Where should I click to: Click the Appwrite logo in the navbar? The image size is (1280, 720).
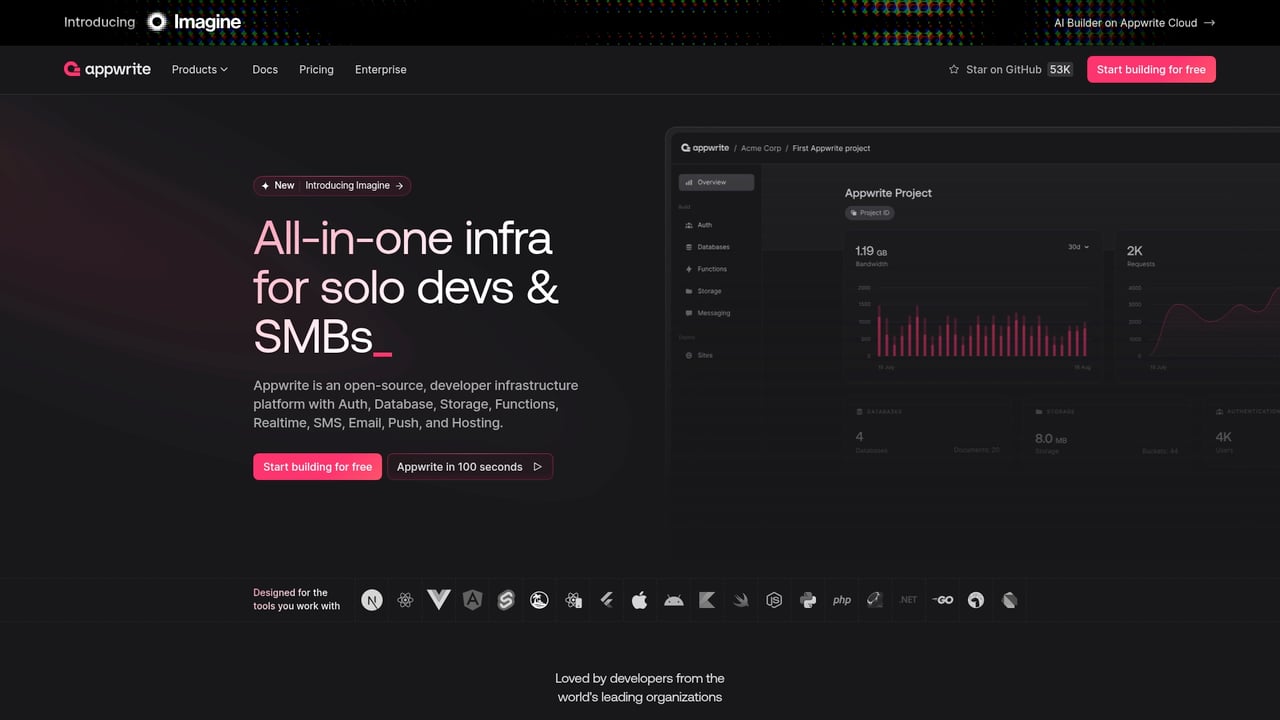pyautogui.click(x=107, y=69)
